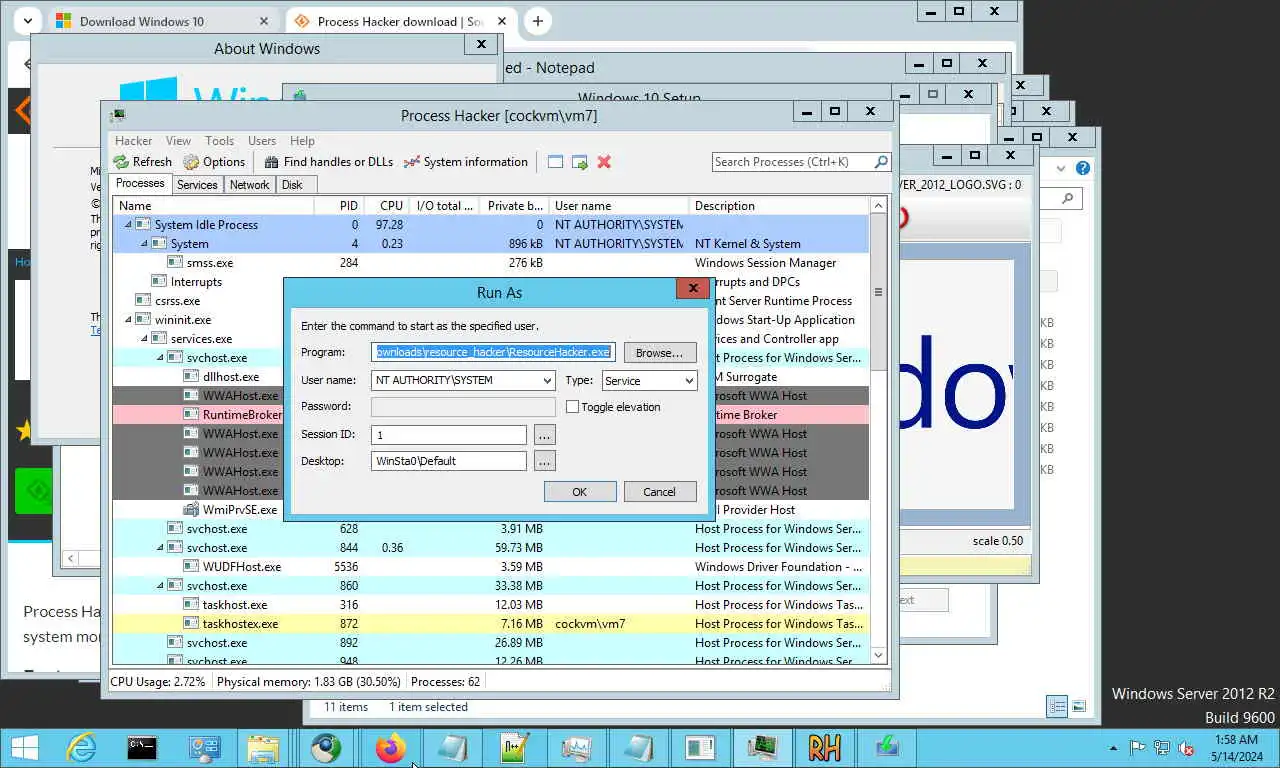Click the network icon in system tray
The height and width of the screenshot is (768, 1280).
pos(1162,748)
